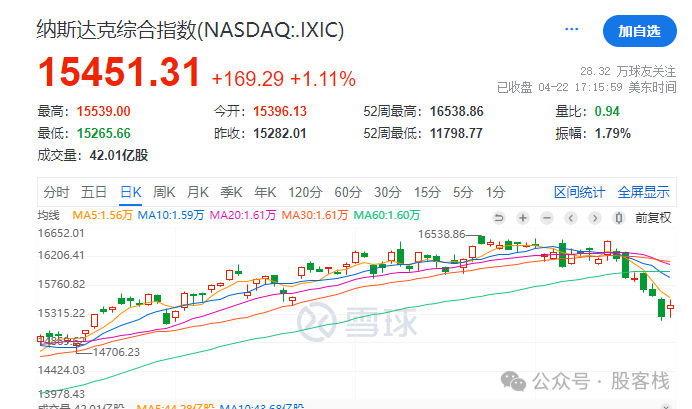Select the 年K chart tab
692x409 pixels.
coord(265,192)
